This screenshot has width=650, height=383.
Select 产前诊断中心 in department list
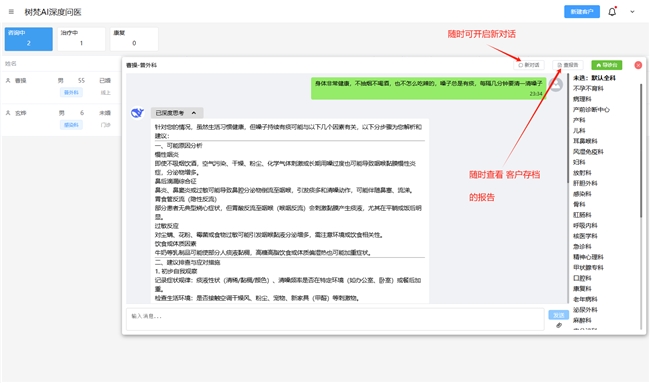591,109
